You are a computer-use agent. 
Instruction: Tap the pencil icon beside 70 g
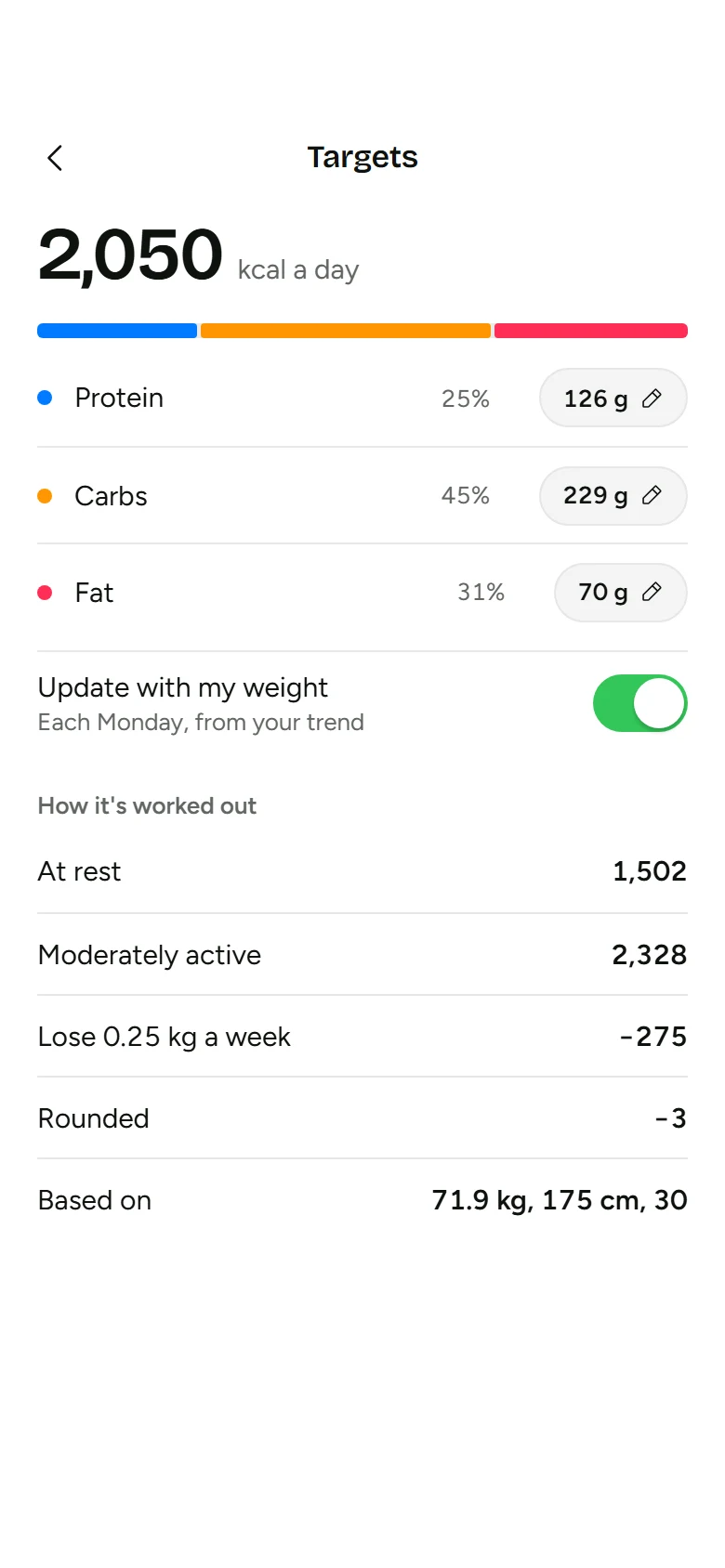(x=652, y=592)
